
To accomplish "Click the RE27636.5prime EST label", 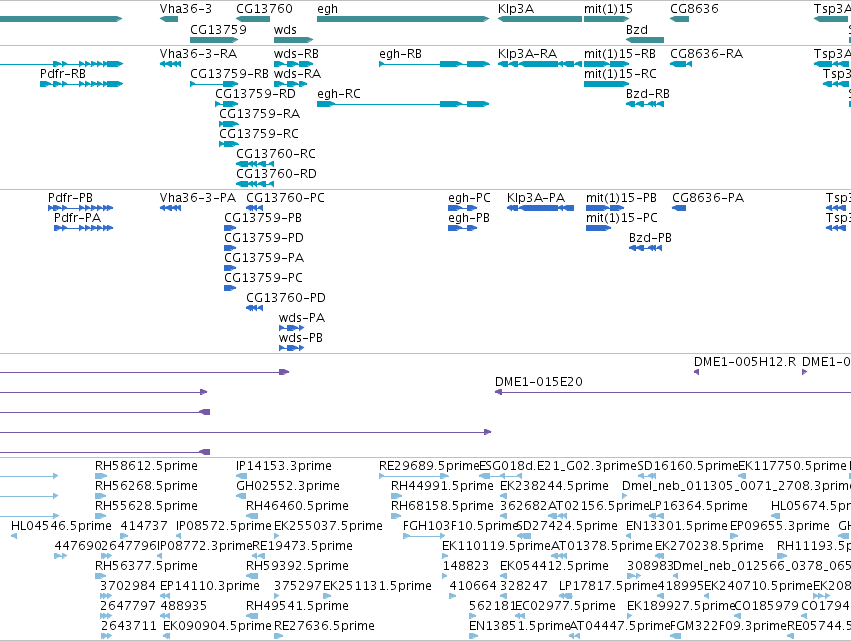I will point(324,626).
